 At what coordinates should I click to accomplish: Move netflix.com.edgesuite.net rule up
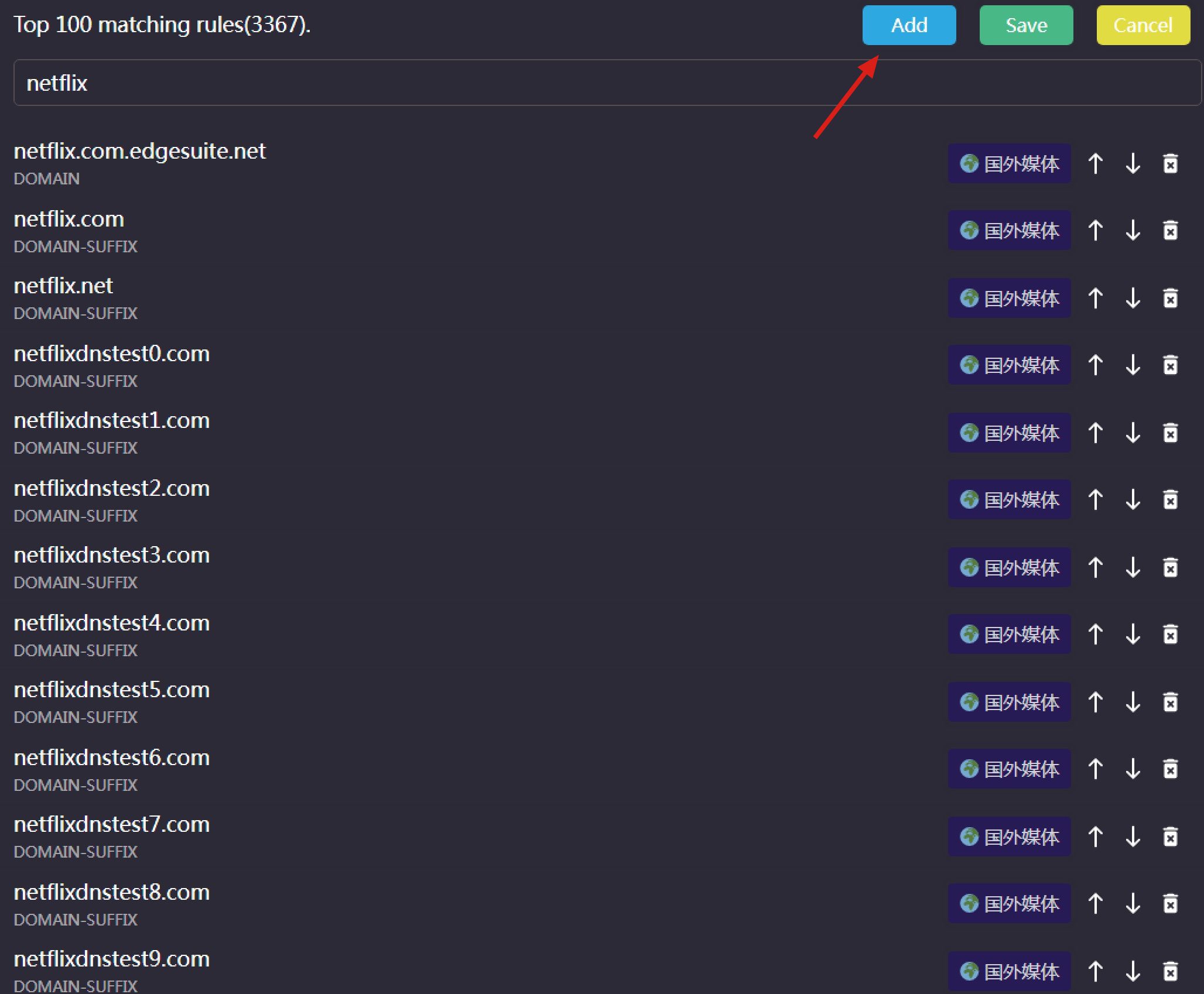pyautogui.click(x=1095, y=163)
